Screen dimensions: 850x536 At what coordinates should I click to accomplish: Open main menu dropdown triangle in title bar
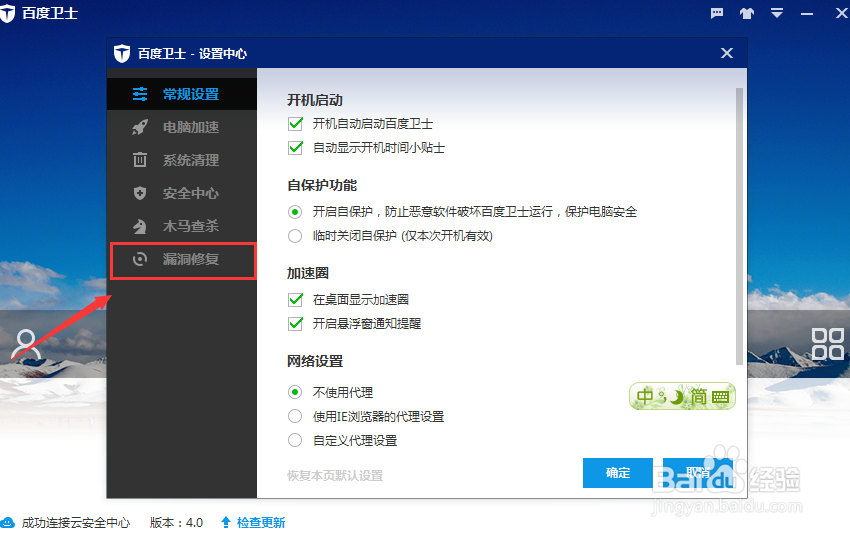[x=777, y=13]
